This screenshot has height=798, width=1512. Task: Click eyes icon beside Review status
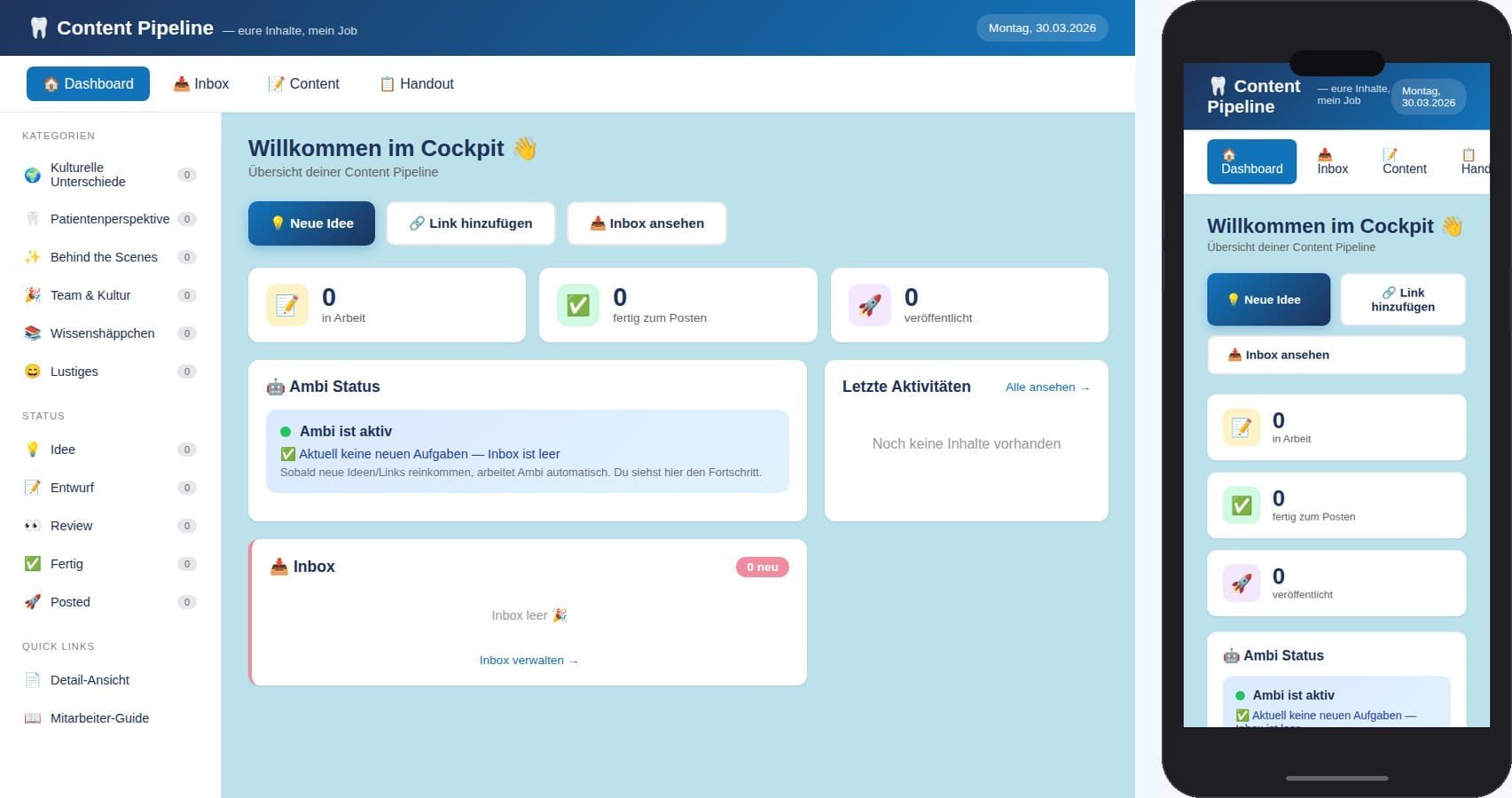[33, 526]
